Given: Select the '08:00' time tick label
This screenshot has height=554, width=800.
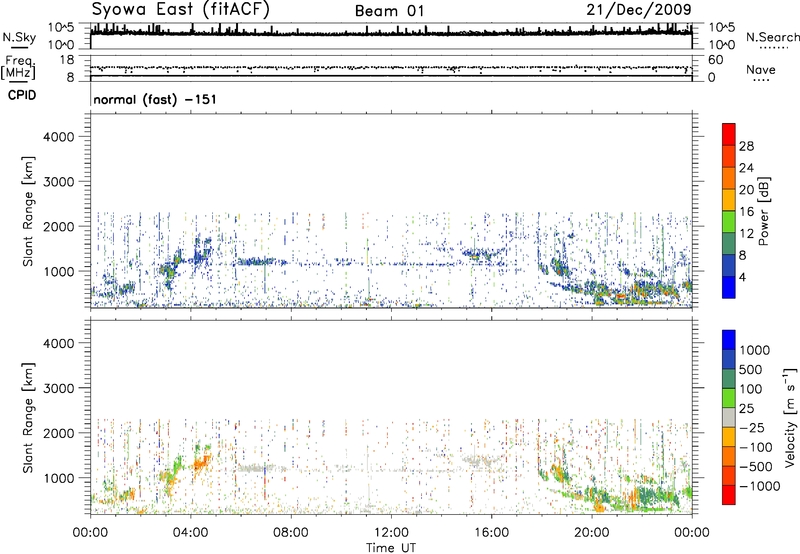Looking at the screenshot, I should click(291, 533).
